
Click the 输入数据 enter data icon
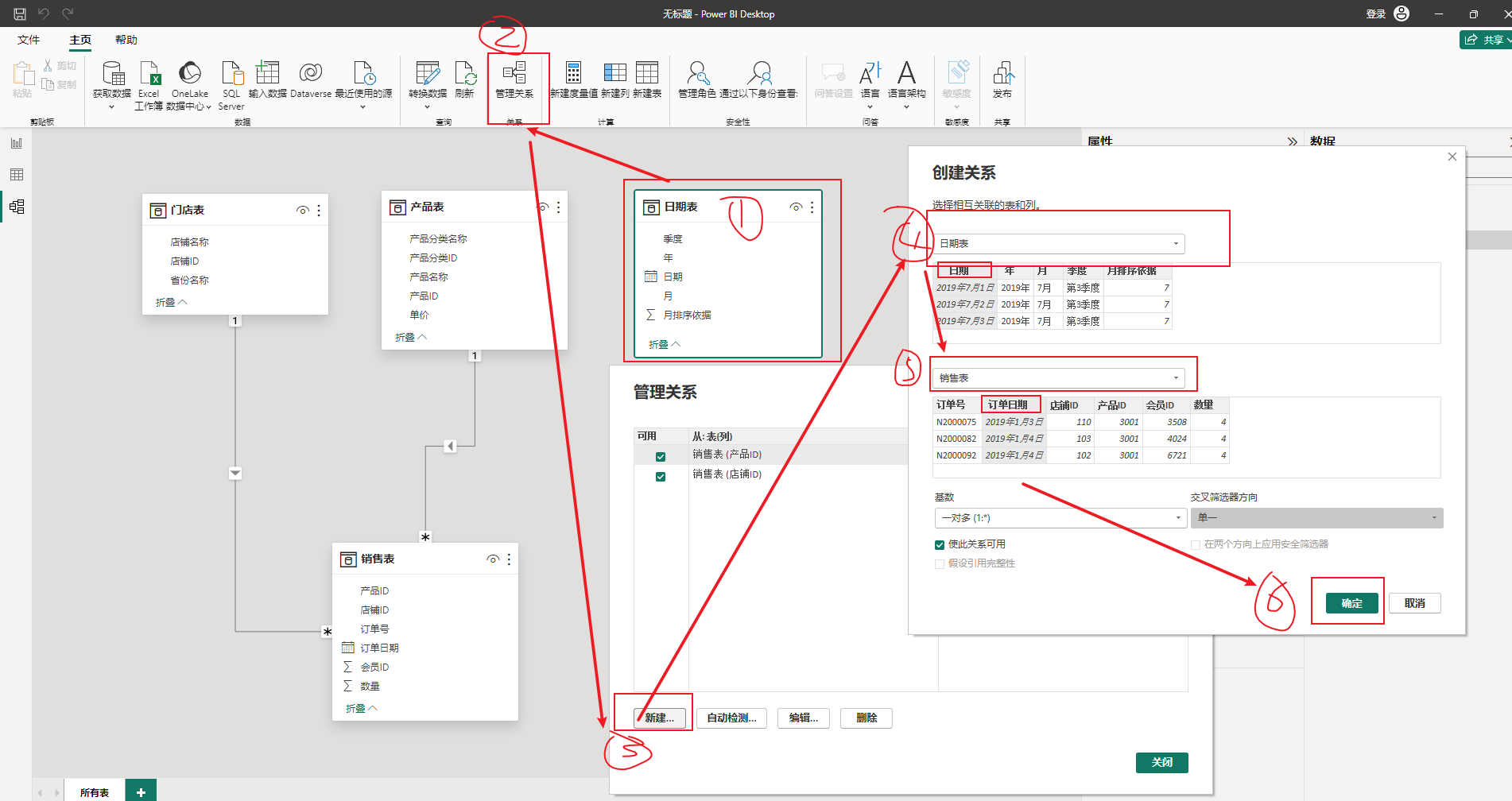(268, 79)
